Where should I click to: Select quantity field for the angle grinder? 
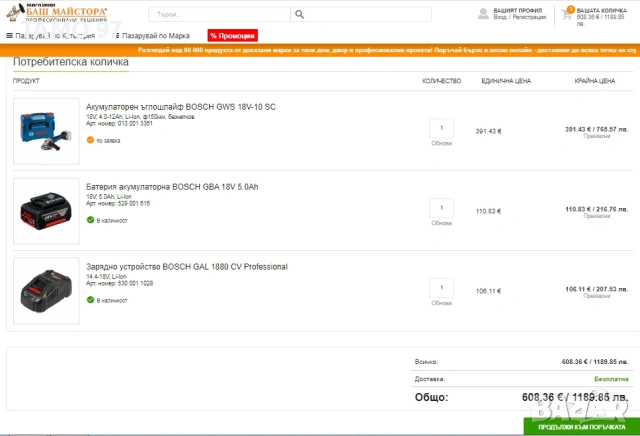pos(441,128)
